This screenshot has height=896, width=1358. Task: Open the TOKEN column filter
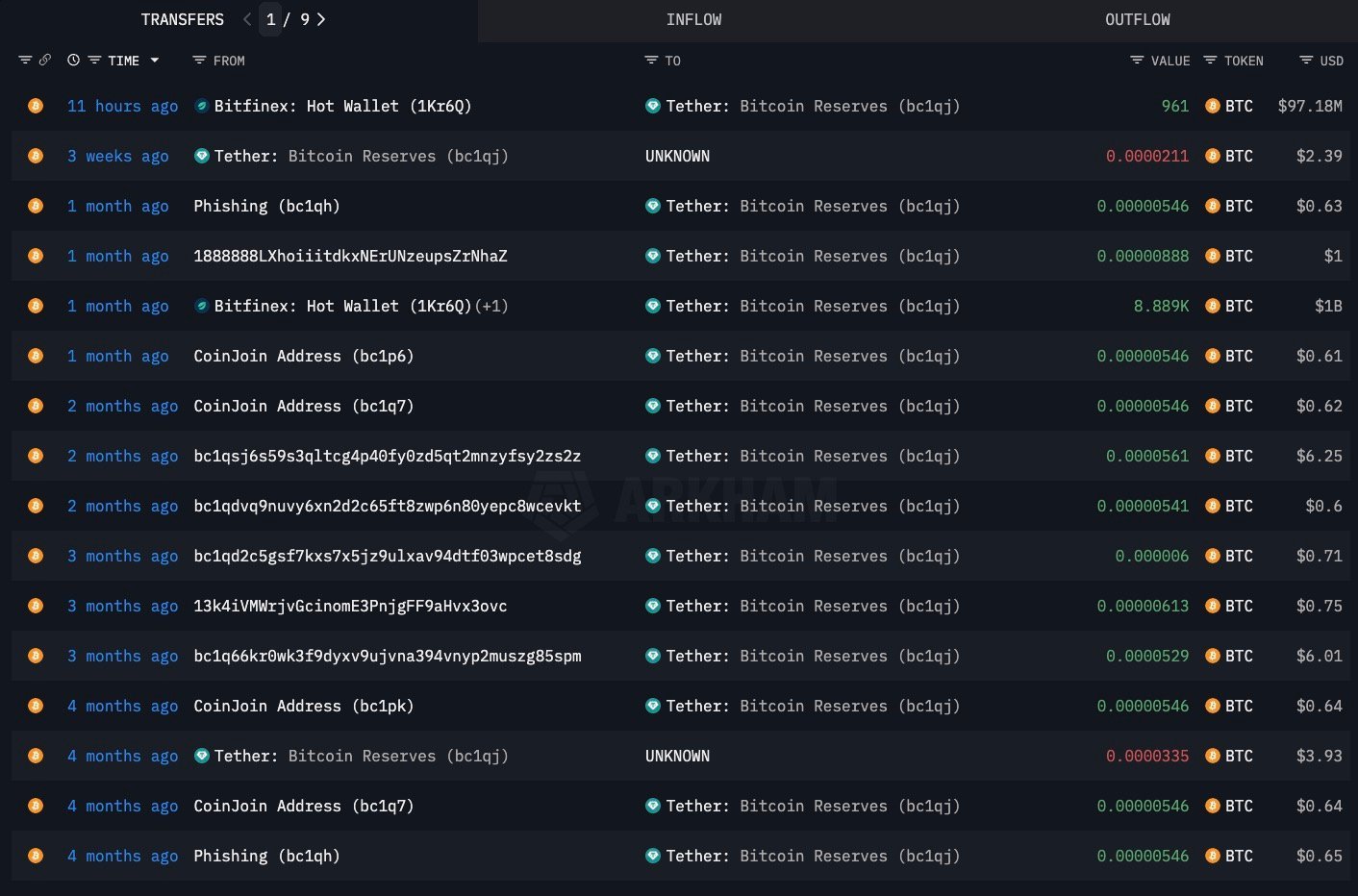1210,61
